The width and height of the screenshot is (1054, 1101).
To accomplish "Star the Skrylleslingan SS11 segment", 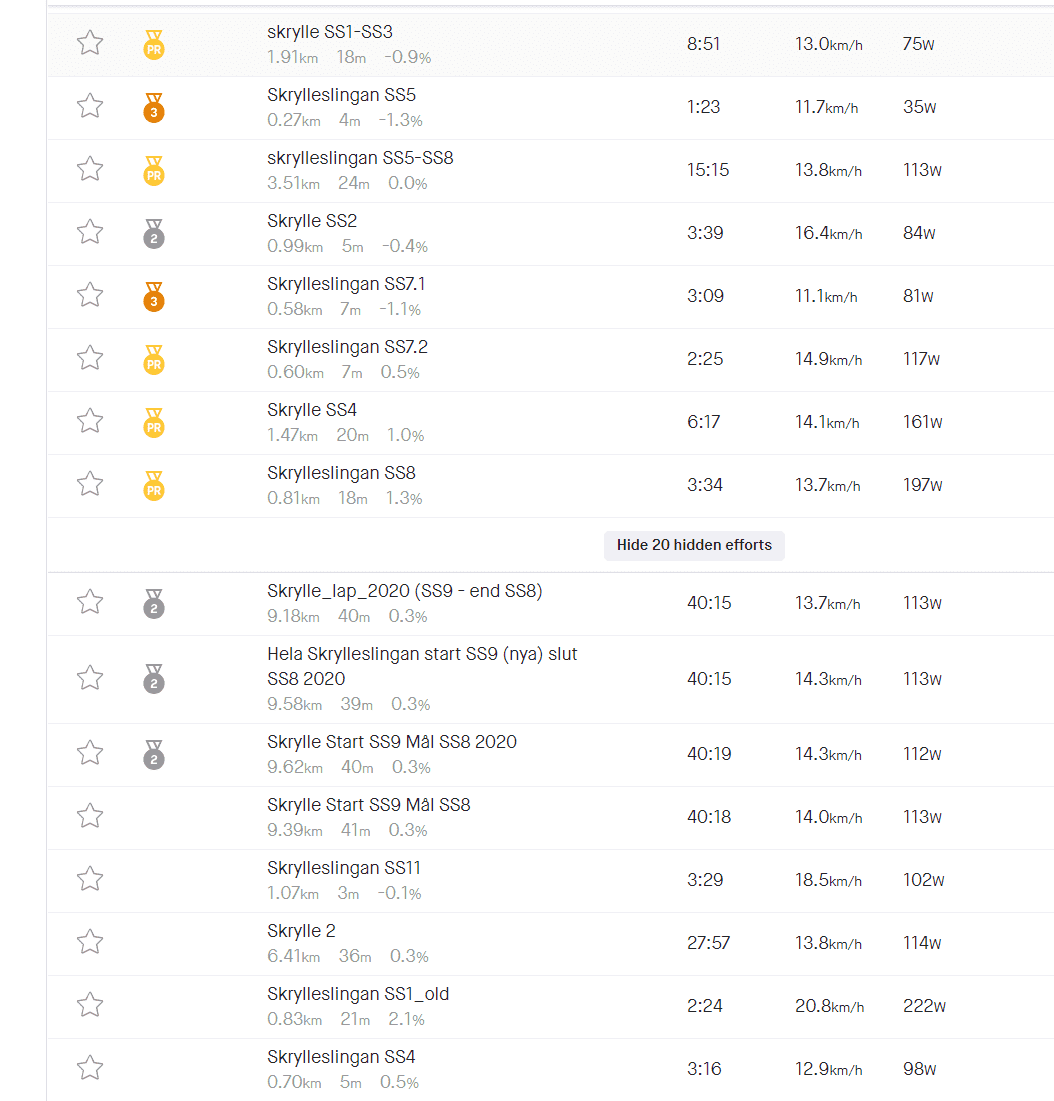I will click(x=90, y=879).
